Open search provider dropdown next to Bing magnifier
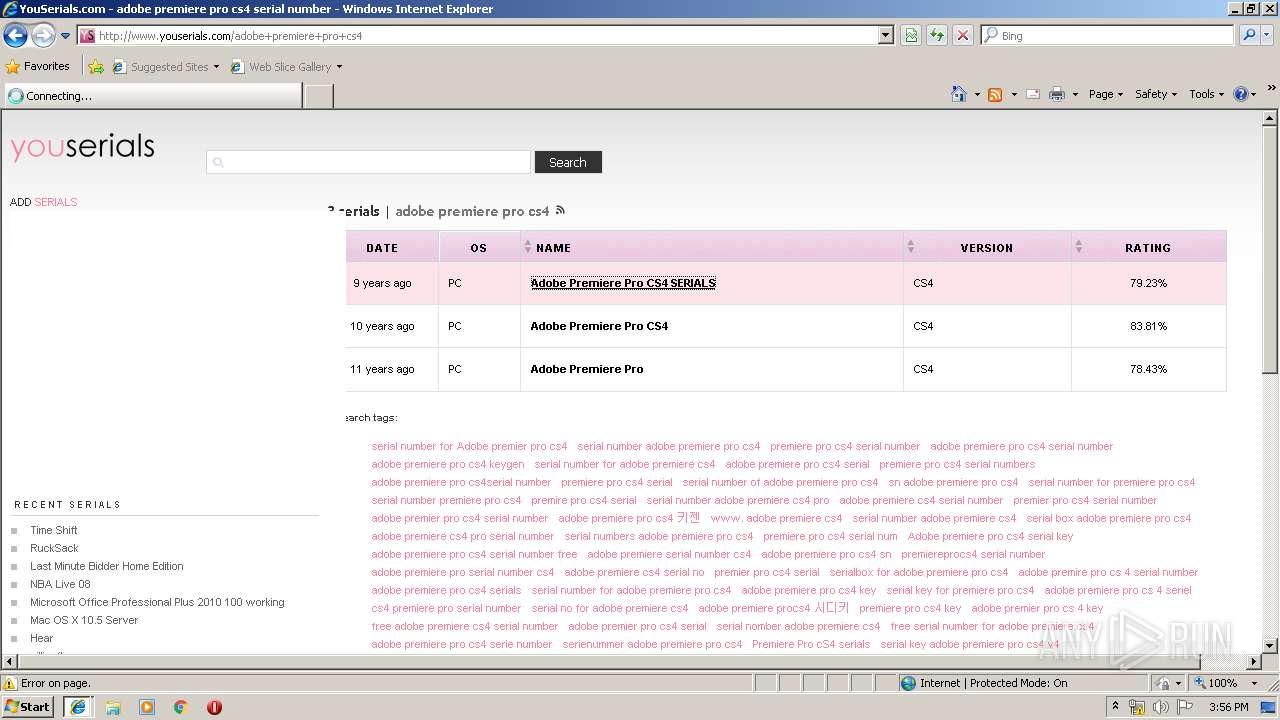 tap(1268, 36)
